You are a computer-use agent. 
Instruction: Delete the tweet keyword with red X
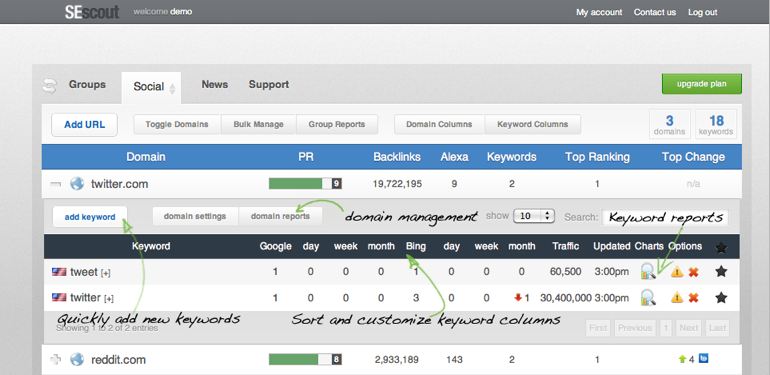click(693, 271)
